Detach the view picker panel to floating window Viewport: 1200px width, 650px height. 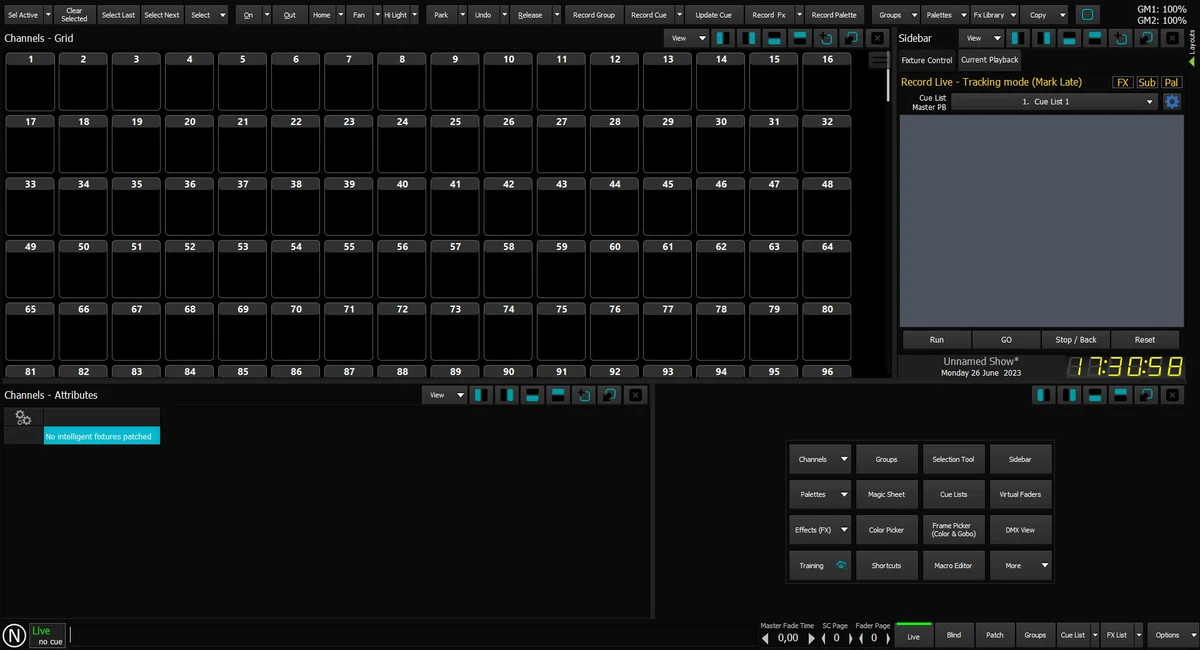[x=1147, y=395]
